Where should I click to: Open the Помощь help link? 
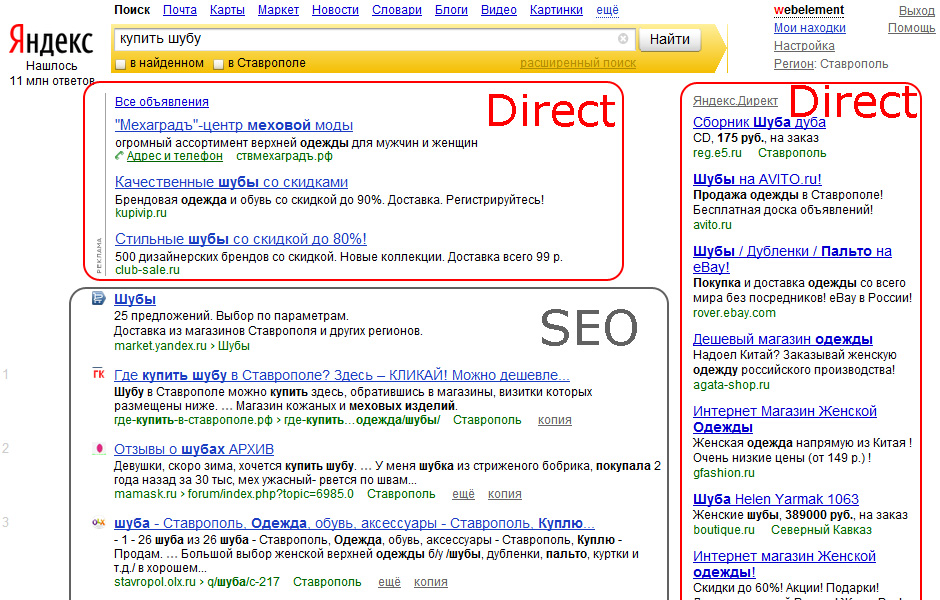coord(911,28)
